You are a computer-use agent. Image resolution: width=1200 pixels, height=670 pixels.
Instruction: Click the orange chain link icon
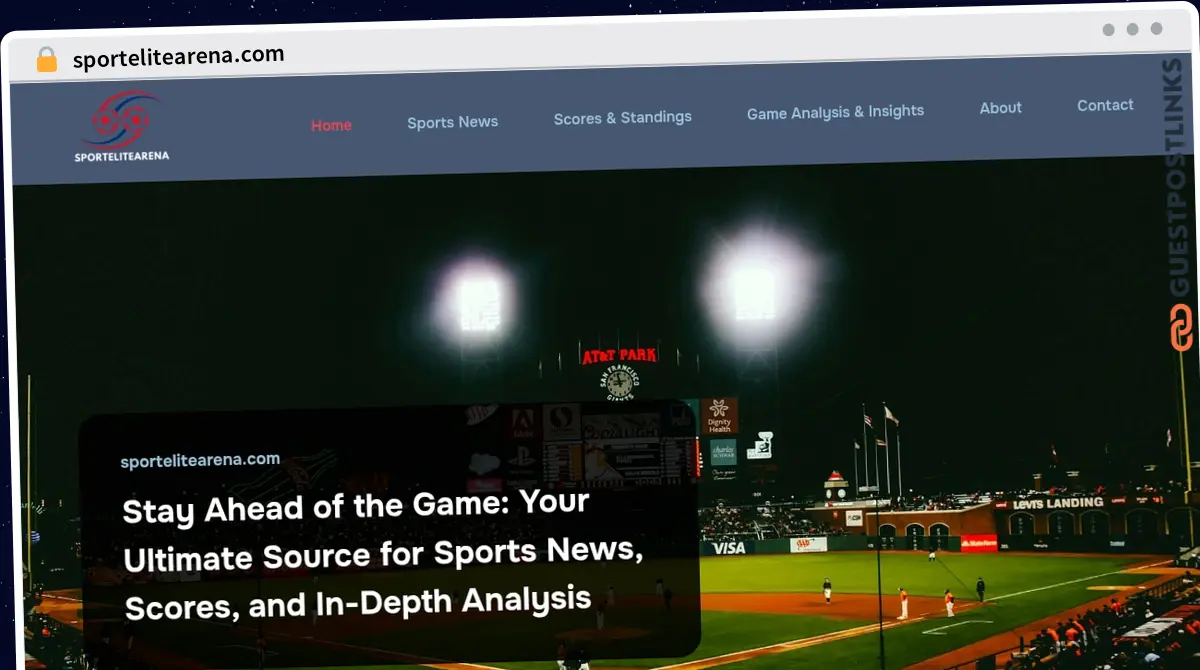(1181, 327)
